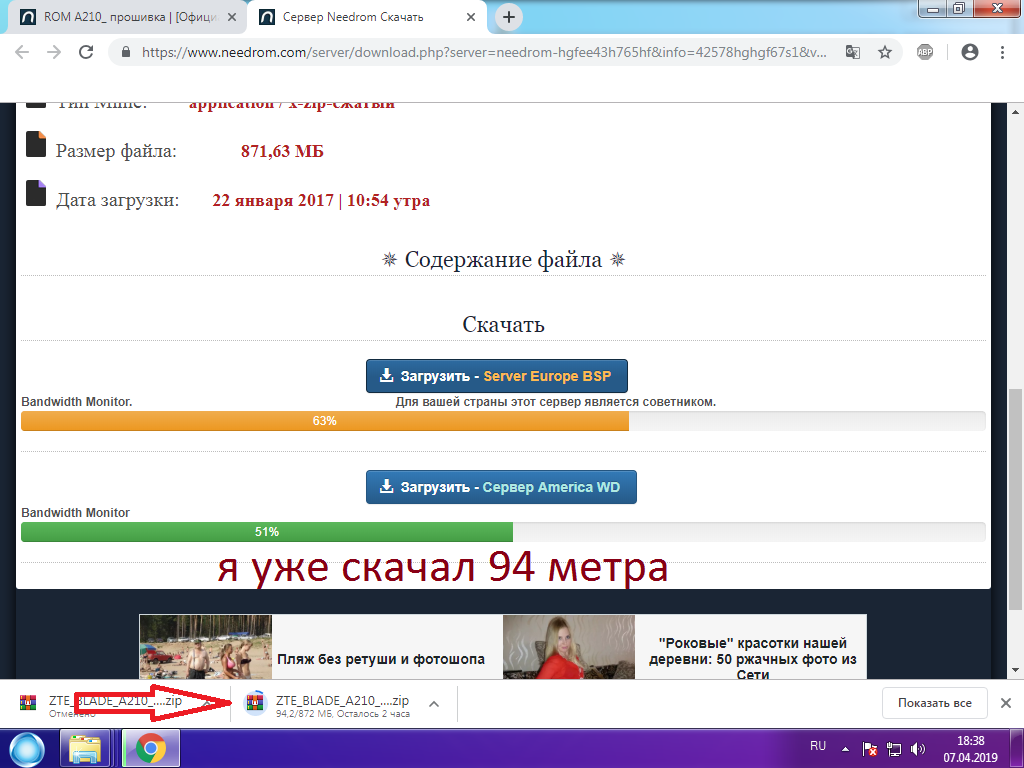Screen dimensions: 1024x768
Task: Close the downloads bar
Action: 1006,703
